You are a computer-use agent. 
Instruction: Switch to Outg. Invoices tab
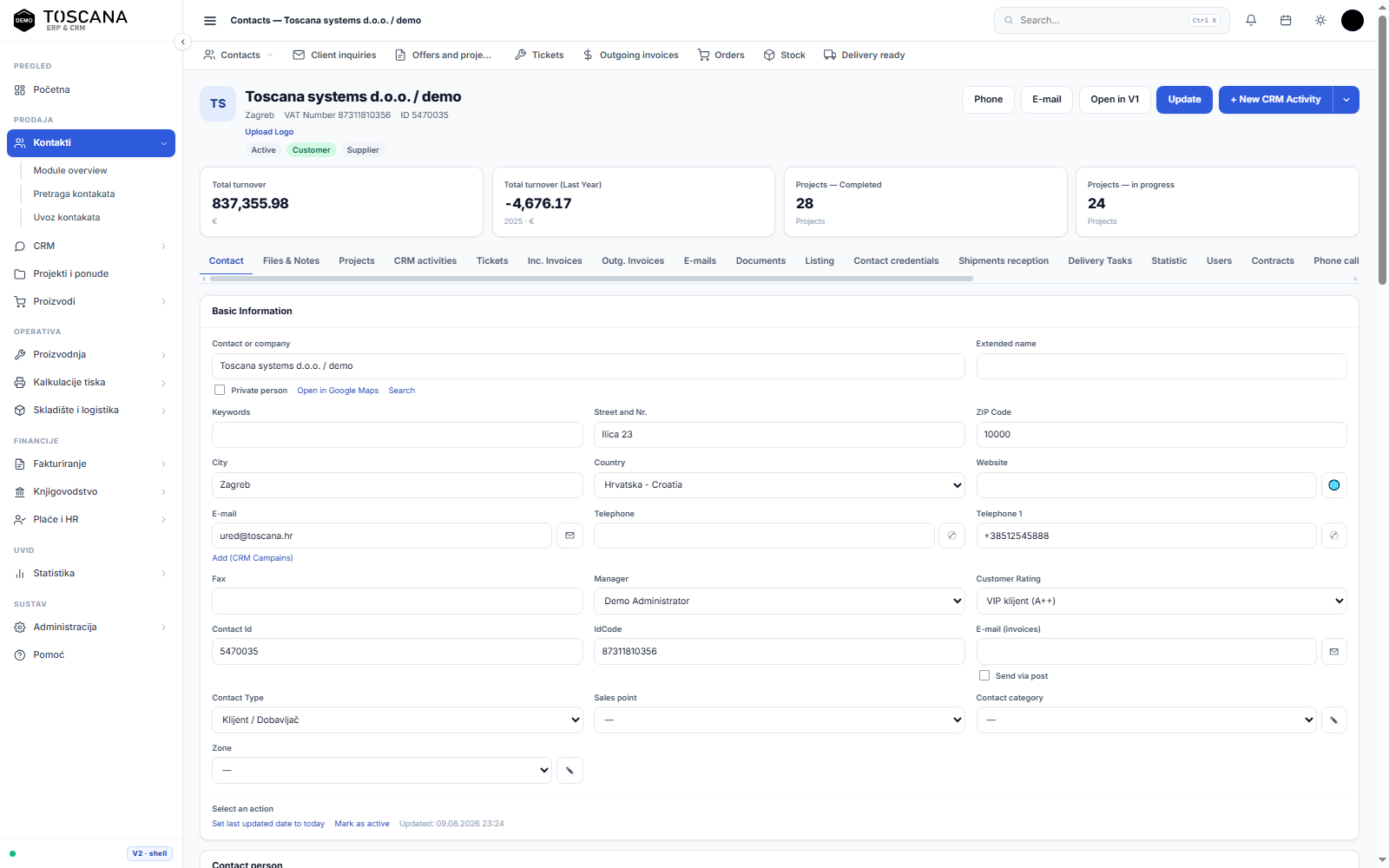click(x=633, y=260)
